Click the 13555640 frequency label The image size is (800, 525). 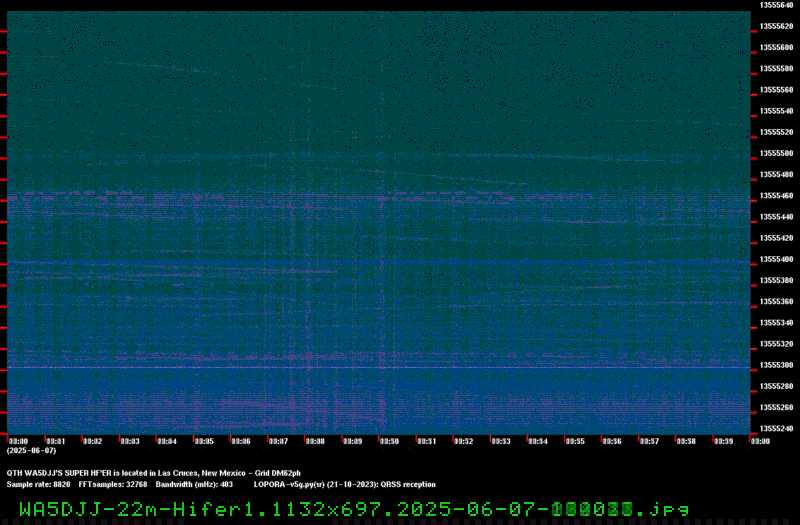(x=777, y=5)
